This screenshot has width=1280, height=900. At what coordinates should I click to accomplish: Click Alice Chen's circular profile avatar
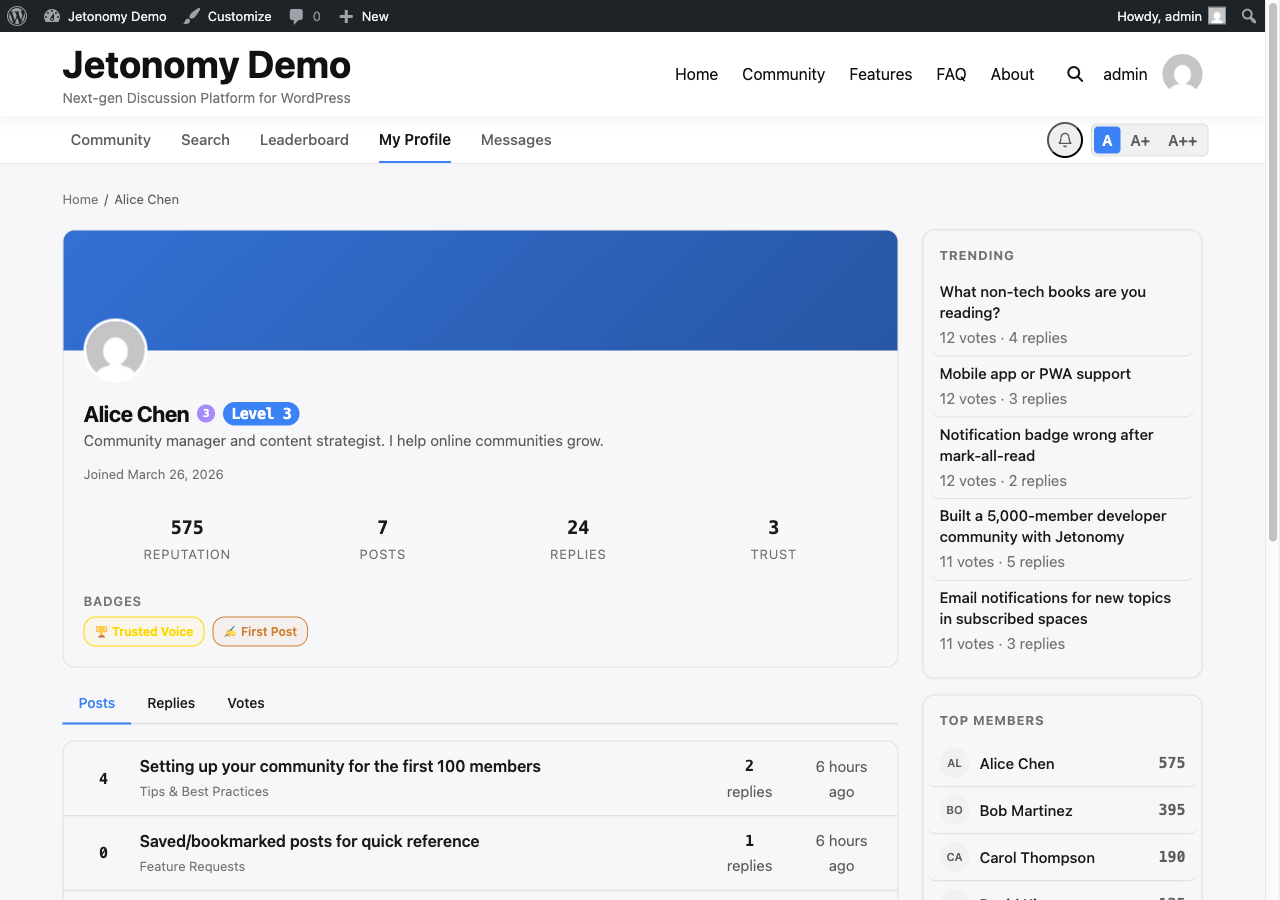115,350
